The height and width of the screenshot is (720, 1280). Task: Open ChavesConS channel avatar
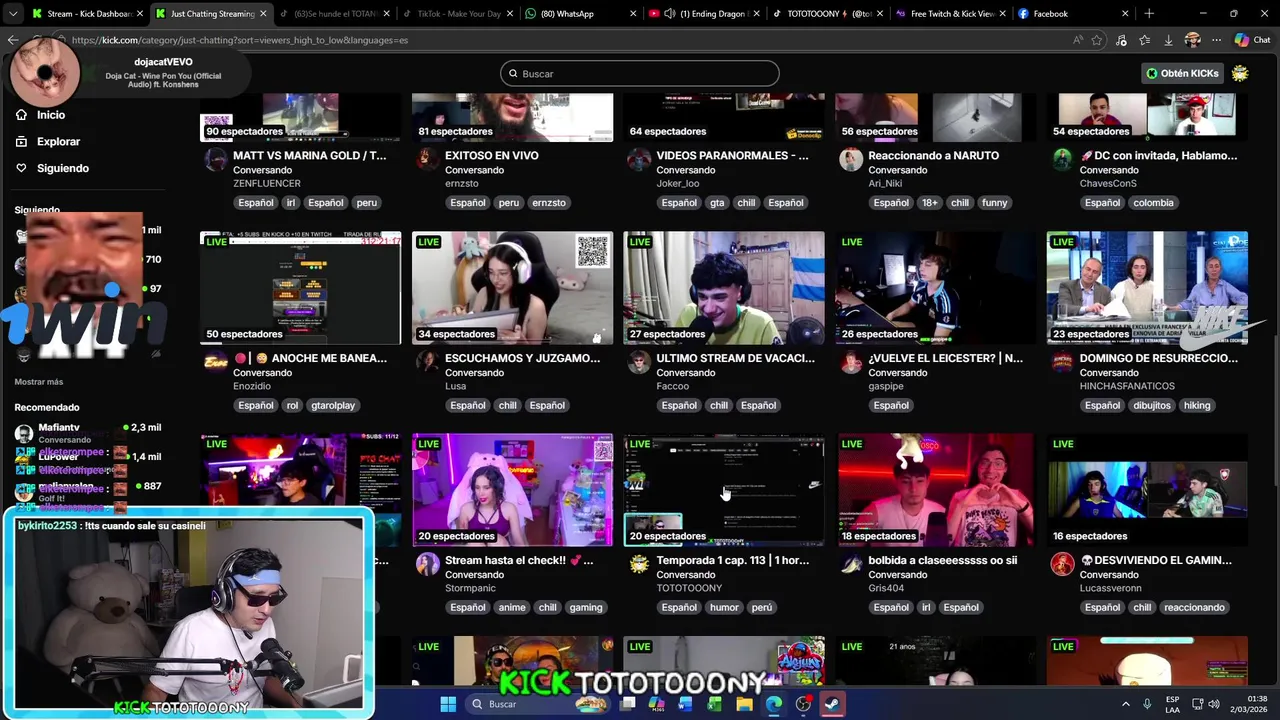tap(1062, 160)
